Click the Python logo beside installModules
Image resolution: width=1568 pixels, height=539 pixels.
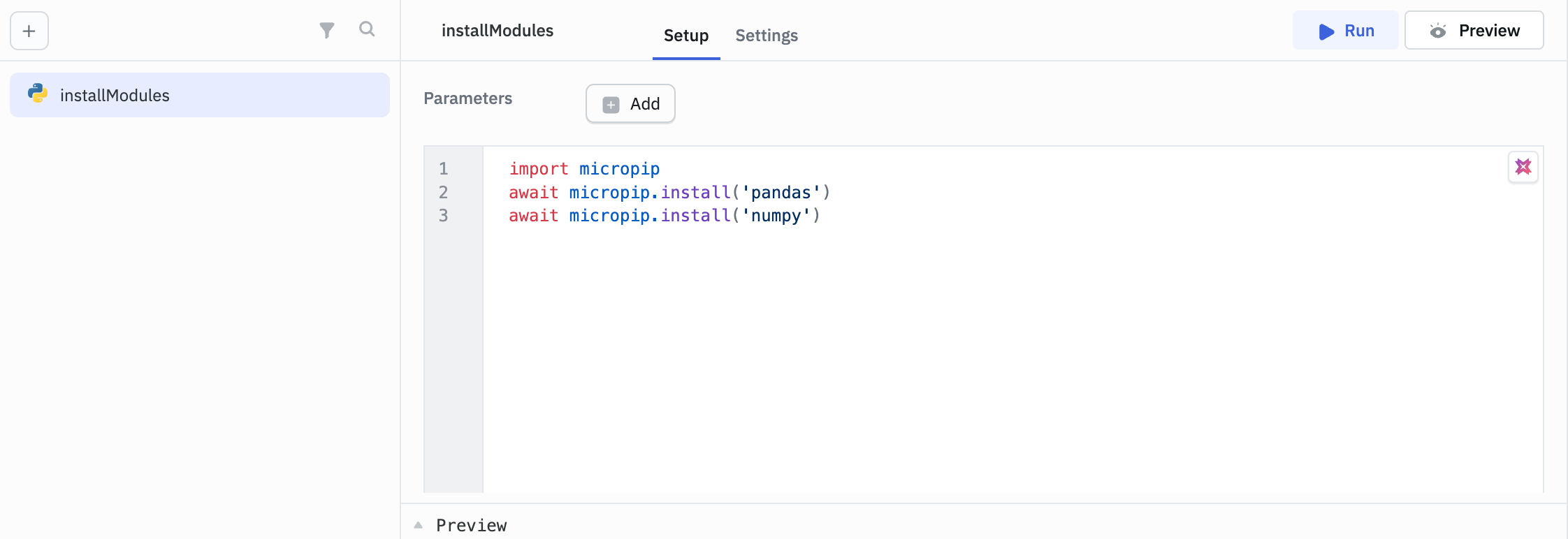pos(38,94)
